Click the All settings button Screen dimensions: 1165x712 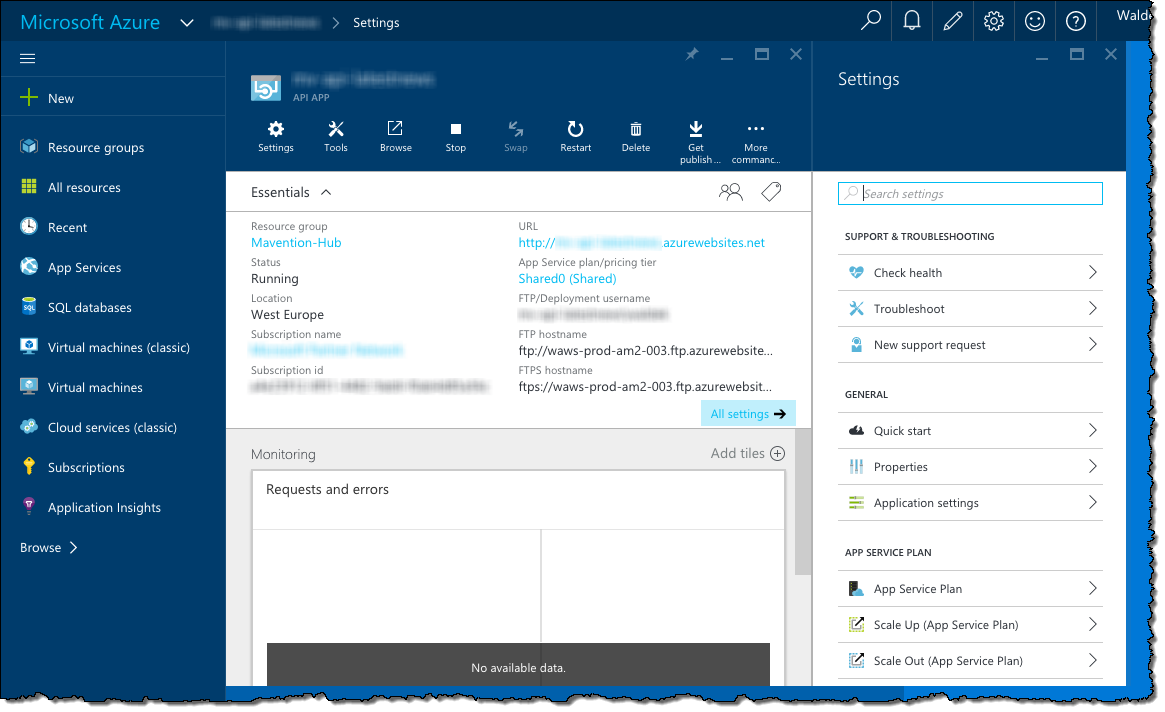747,414
